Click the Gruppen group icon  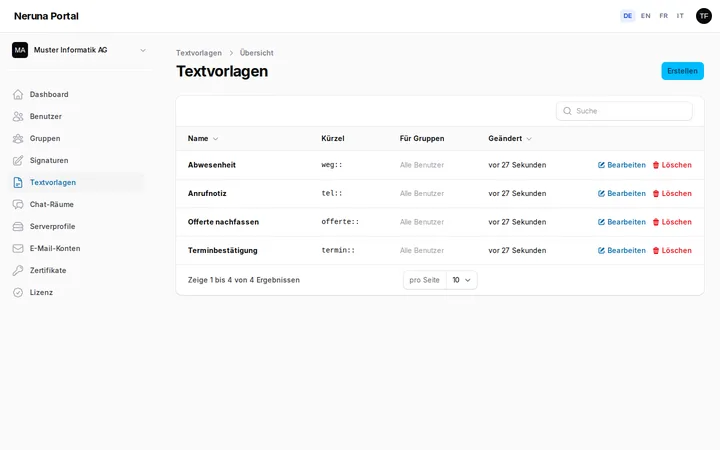pos(18,139)
